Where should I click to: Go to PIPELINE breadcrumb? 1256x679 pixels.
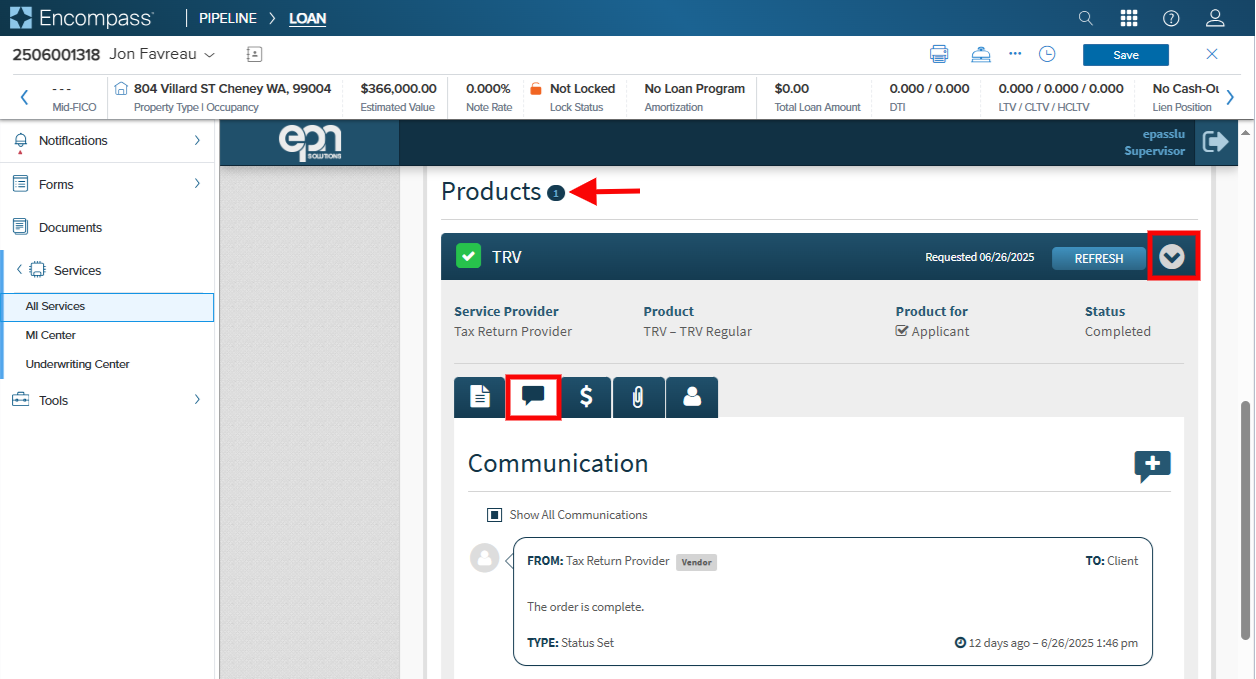(x=228, y=18)
